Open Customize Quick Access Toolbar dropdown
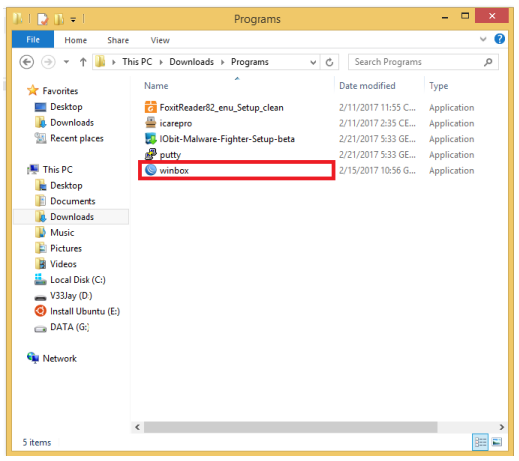 73,20
